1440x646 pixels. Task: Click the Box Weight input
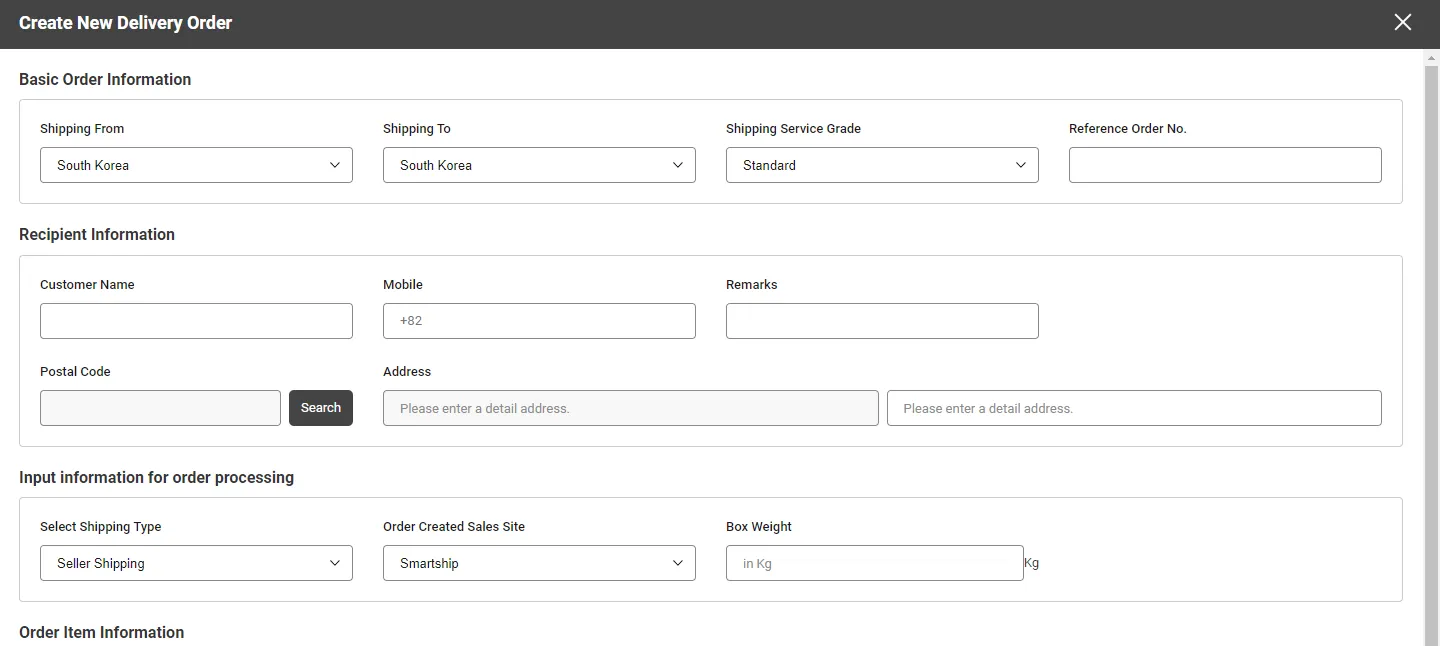(x=874, y=563)
